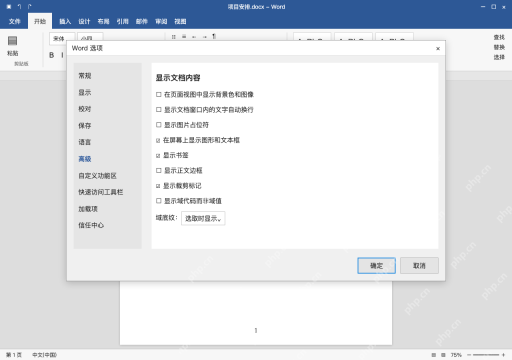Click the zoom out minus icon
Viewport: 512px width, 360px height.
tap(469, 355)
